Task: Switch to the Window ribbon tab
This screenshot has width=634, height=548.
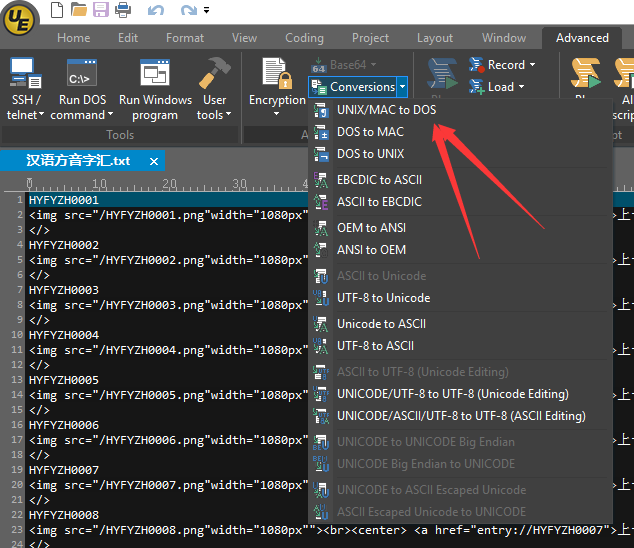Action: pos(504,38)
